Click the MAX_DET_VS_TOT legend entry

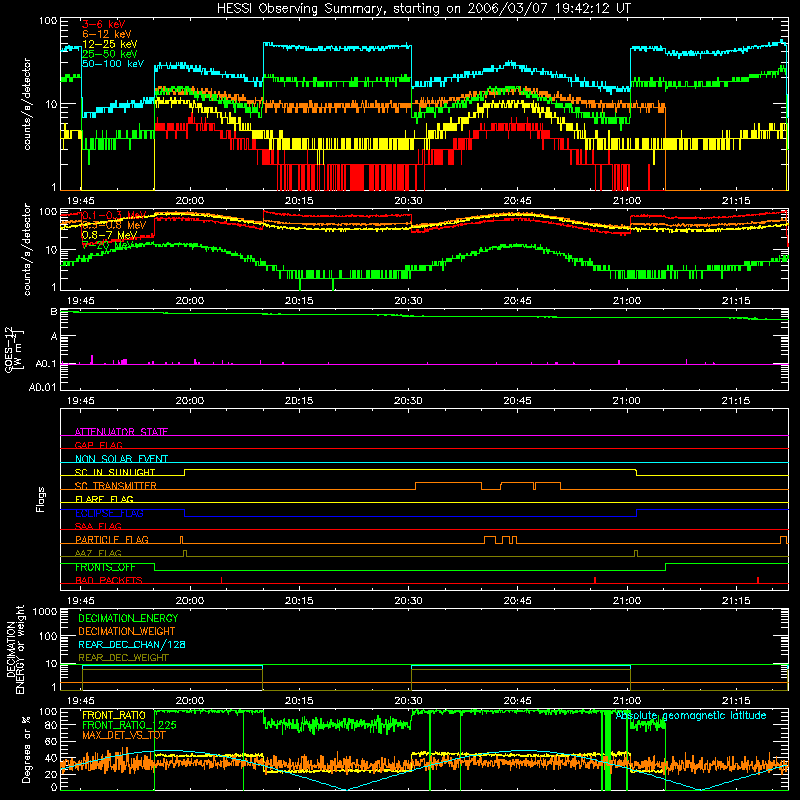pyautogui.click(x=124, y=735)
